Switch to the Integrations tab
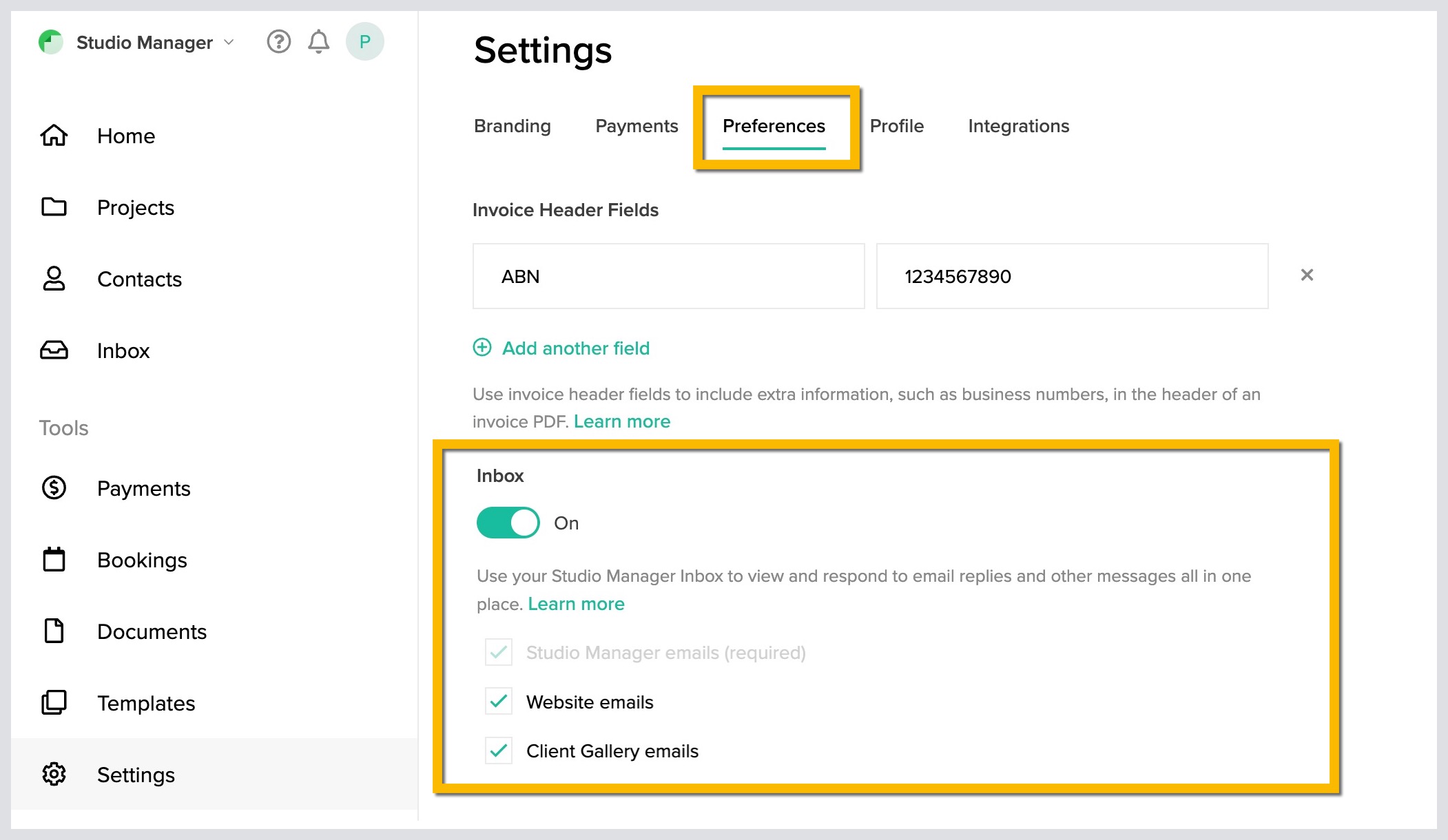Screen dimensions: 1448x840 pyautogui.click(x=1018, y=126)
